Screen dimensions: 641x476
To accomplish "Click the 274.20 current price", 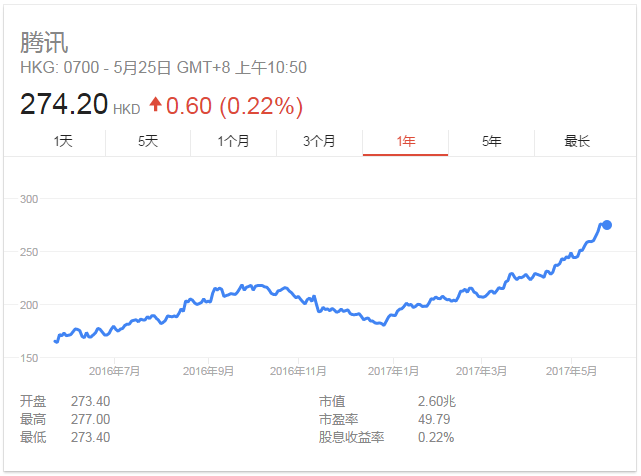I will pos(64,104).
